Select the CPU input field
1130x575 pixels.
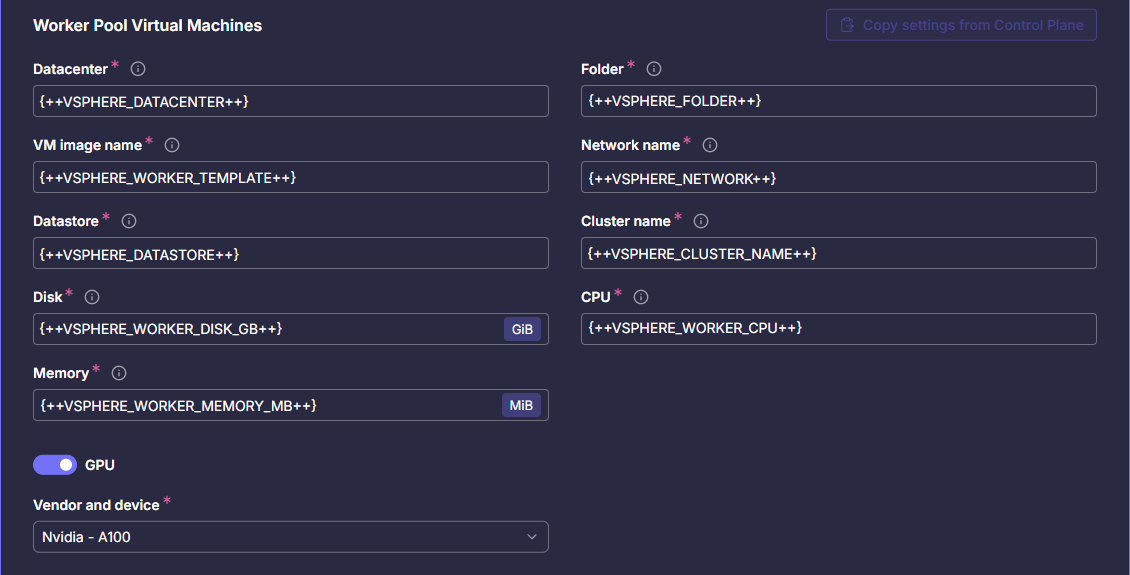(838, 329)
